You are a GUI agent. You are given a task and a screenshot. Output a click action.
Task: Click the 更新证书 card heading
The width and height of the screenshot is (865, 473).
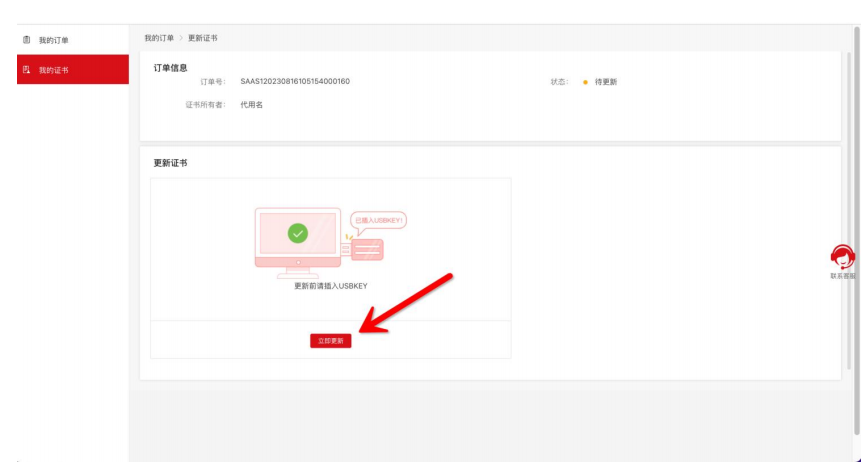170,162
